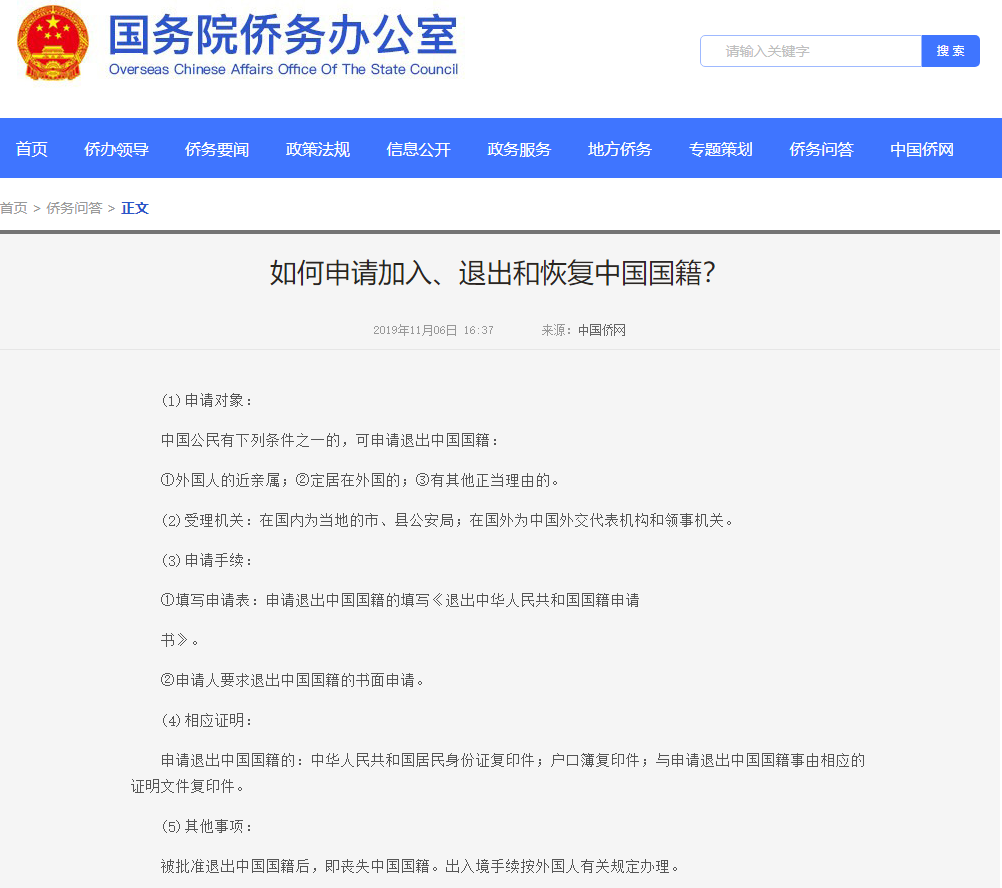Image resolution: width=1002 pixels, height=888 pixels.
Task: Open the 信息公开 section
Action: 418,147
